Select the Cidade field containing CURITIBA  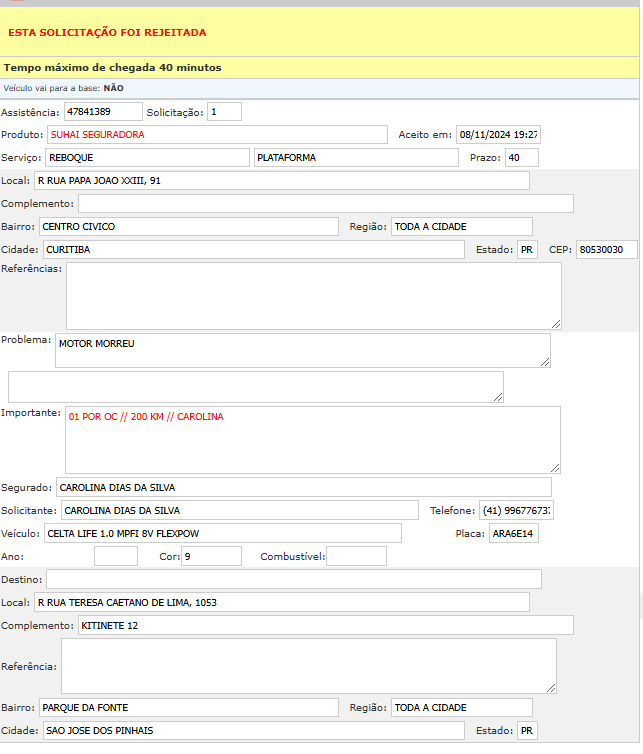coord(253,250)
